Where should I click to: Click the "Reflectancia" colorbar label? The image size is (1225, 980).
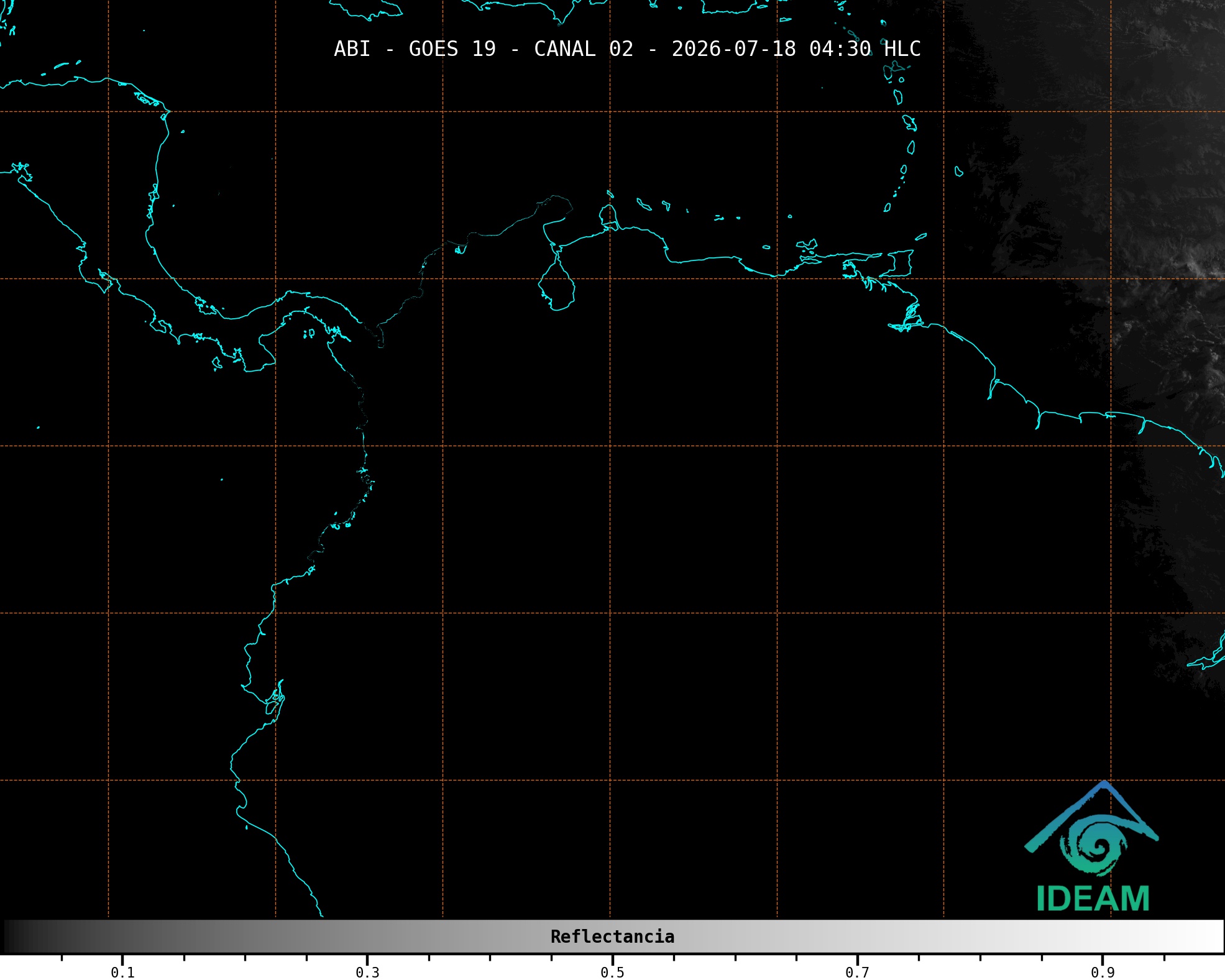[612, 936]
